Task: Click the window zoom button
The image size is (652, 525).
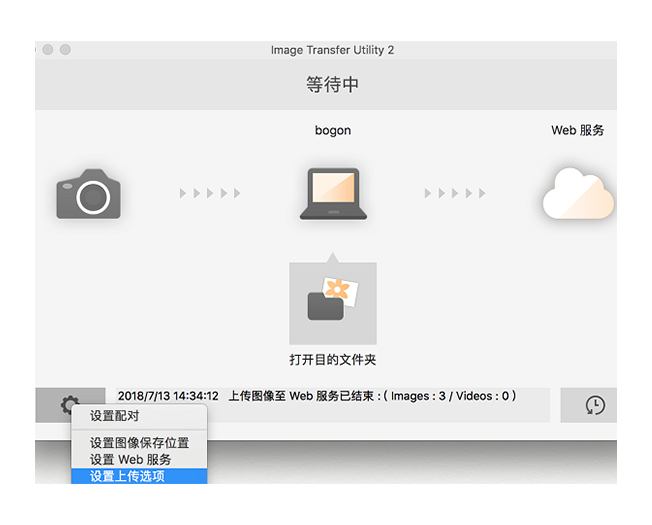Action: [65, 49]
